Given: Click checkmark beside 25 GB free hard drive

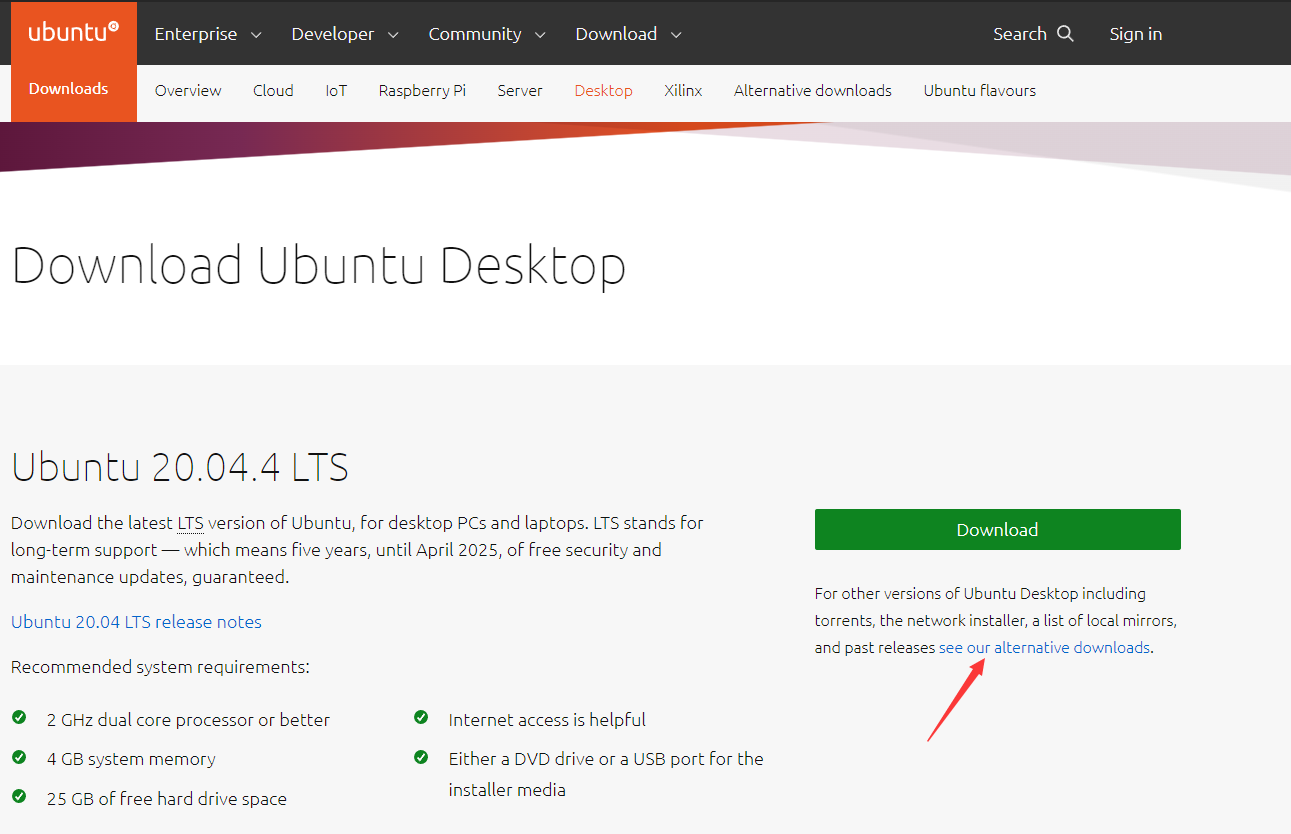Looking at the screenshot, I should 19,797.
